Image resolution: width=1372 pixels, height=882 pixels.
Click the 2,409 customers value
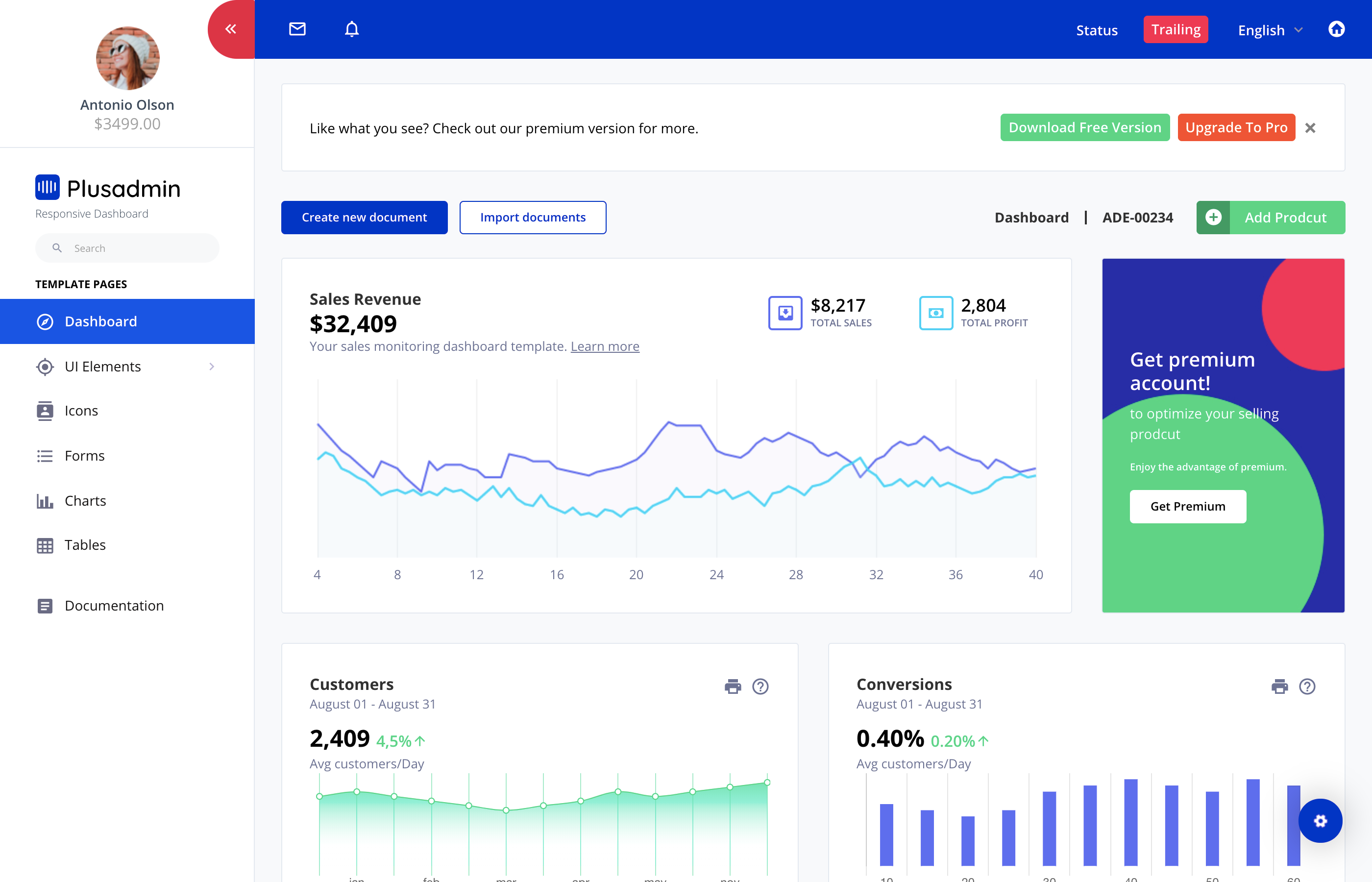[340, 738]
